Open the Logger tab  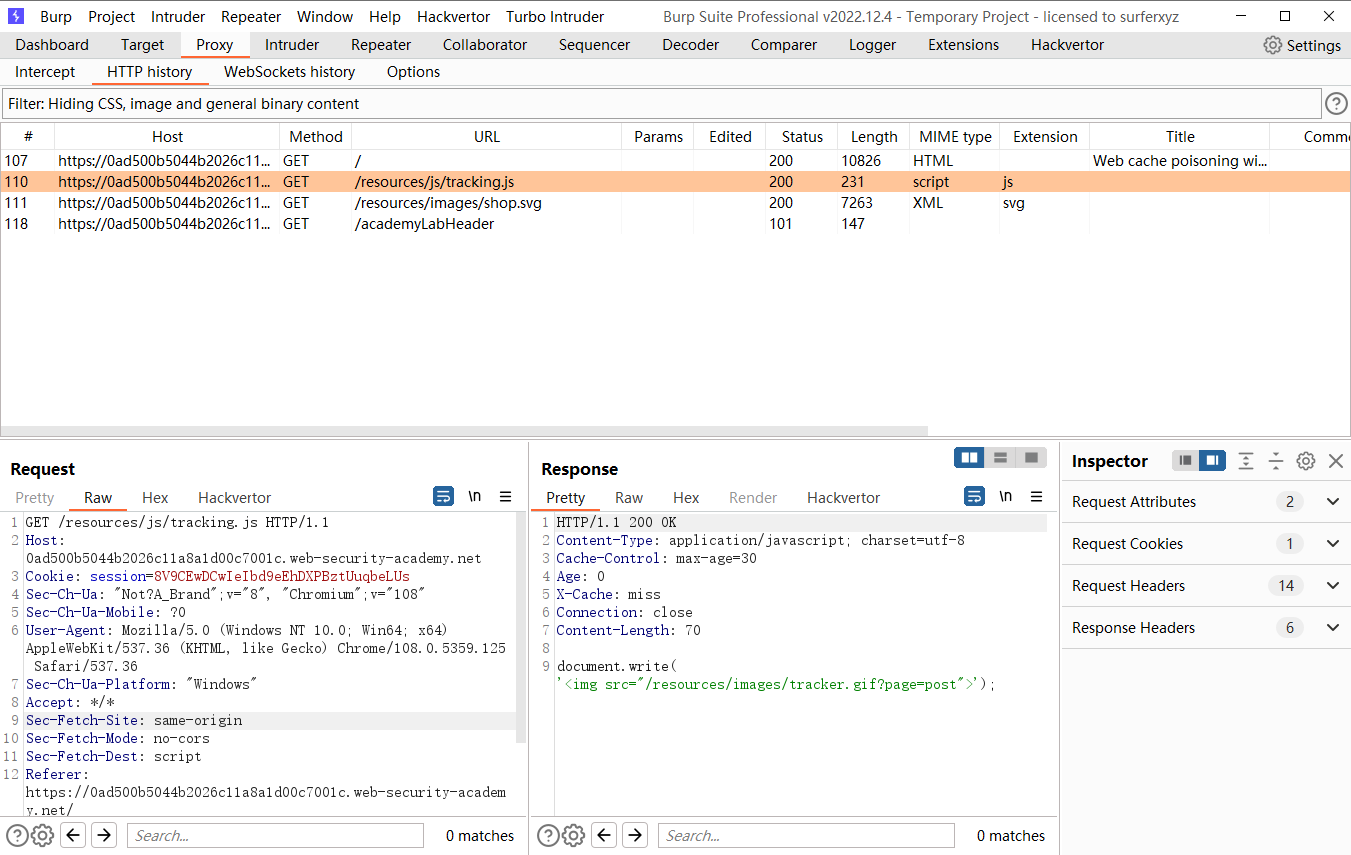[x=872, y=45]
